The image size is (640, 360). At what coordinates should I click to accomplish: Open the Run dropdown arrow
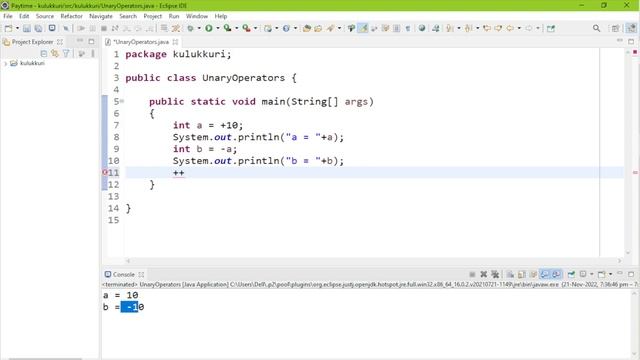tap(218, 28)
